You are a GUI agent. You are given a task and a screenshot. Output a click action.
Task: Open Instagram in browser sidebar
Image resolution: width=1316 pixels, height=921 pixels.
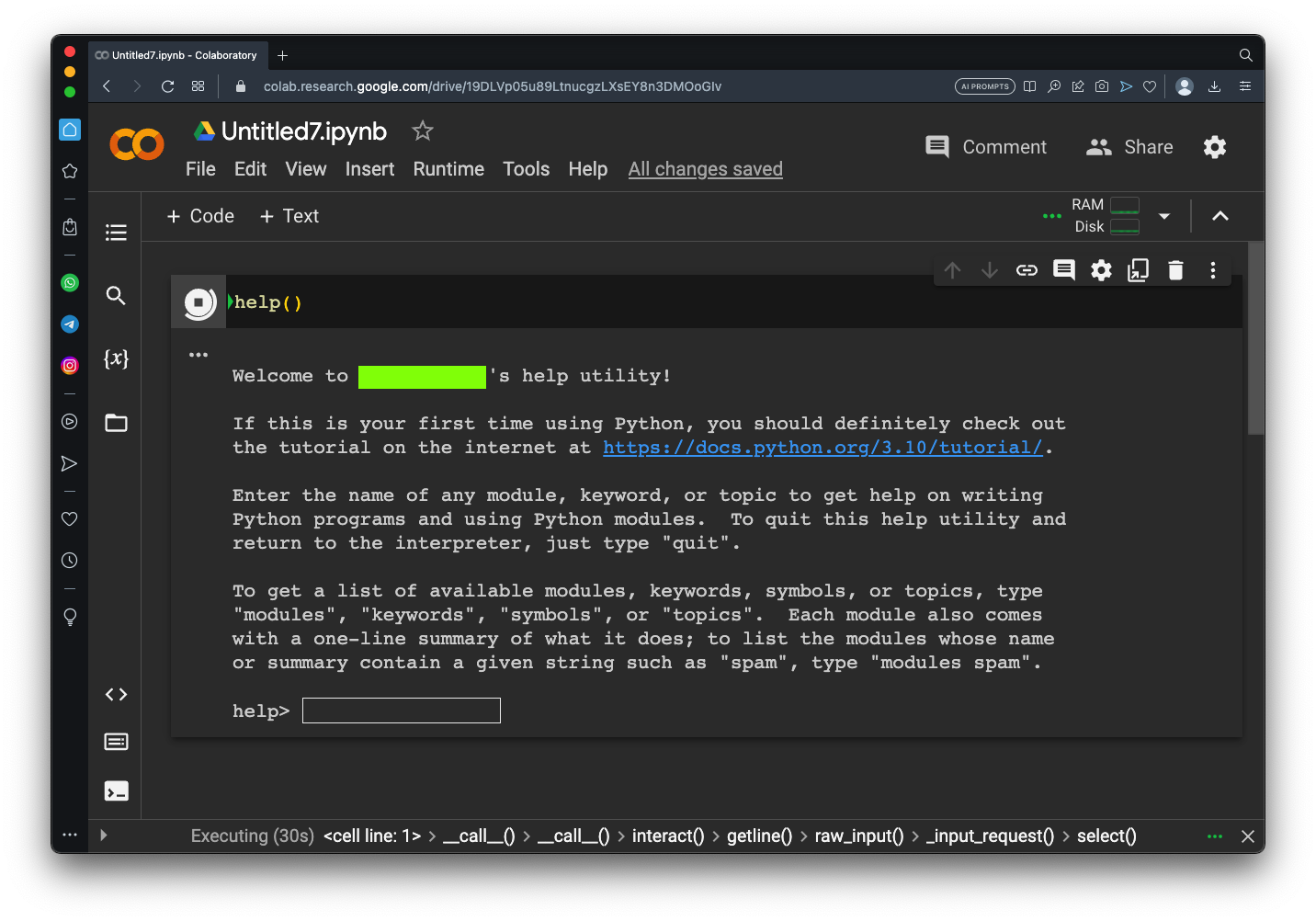(x=70, y=366)
